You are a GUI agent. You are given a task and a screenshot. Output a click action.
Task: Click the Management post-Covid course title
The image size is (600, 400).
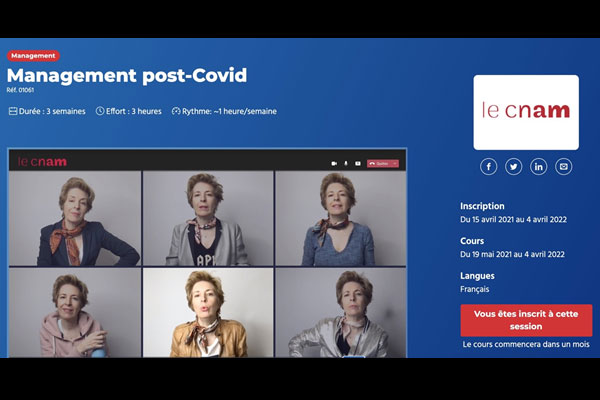pyautogui.click(x=127, y=76)
